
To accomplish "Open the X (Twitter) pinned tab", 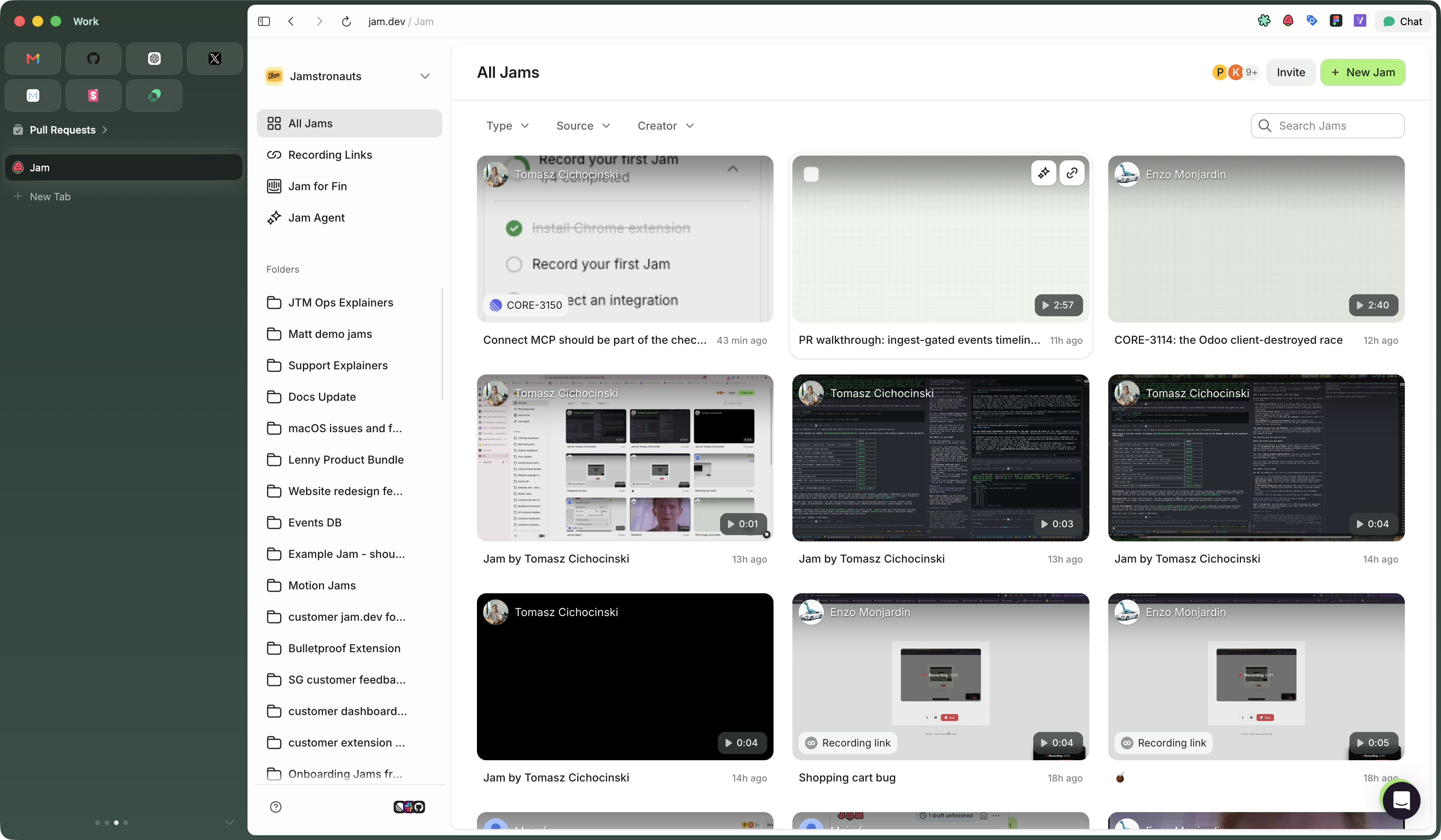I will click(x=214, y=58).
